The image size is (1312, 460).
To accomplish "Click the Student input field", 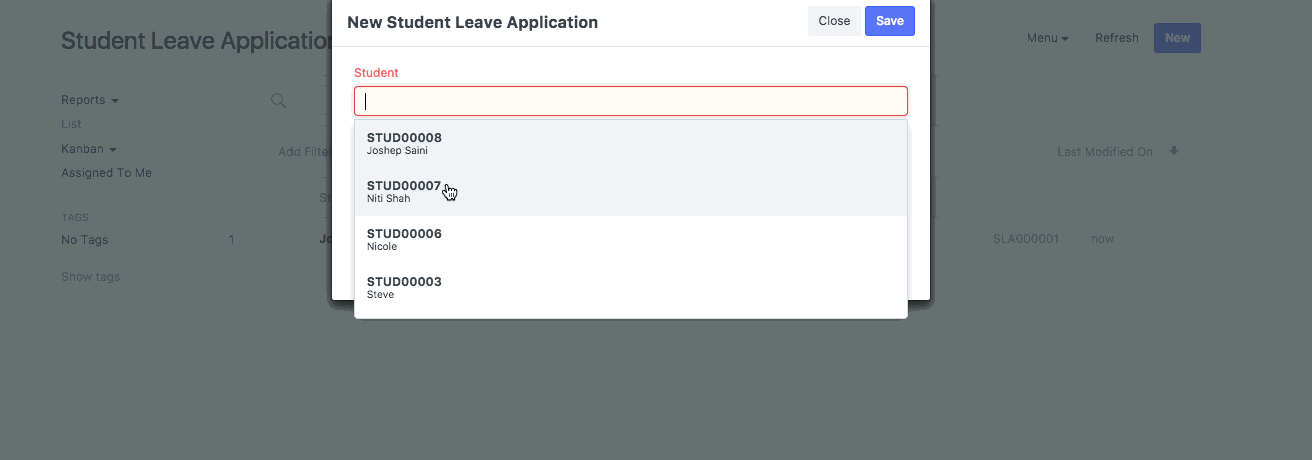I will click(x=630, y=101).
